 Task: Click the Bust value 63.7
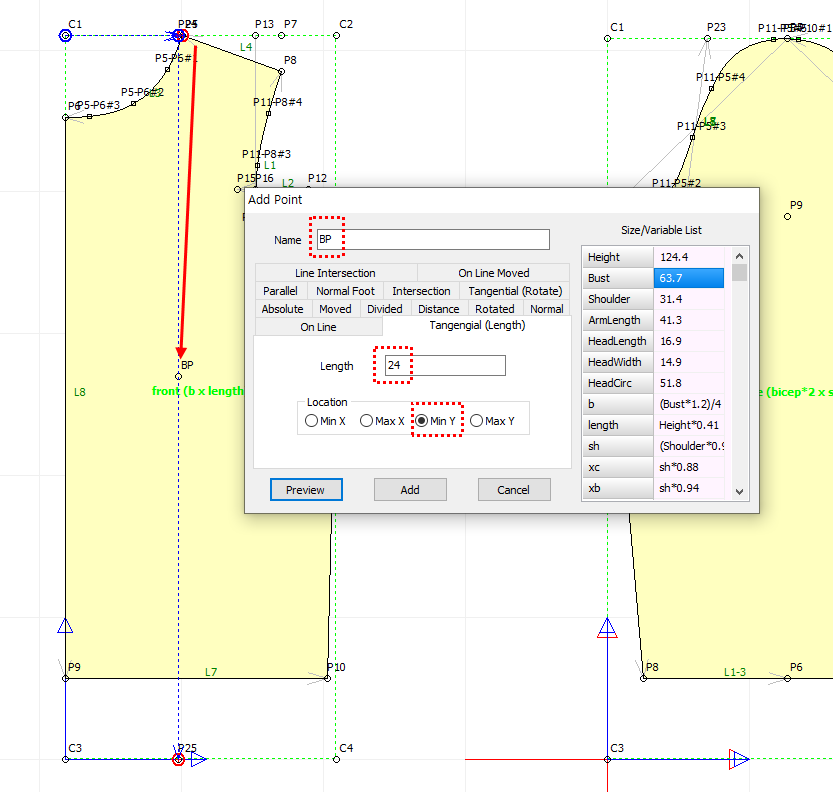pos(688,278)
